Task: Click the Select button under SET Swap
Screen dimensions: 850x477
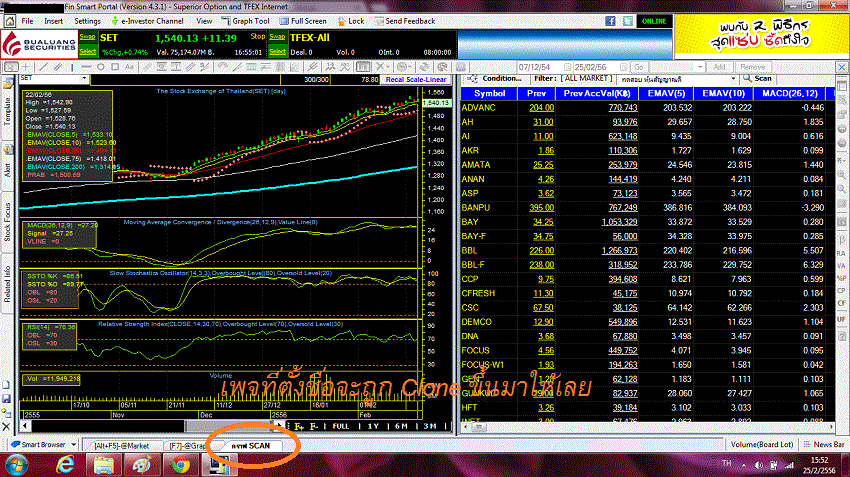Action: (x=88, y=51)
